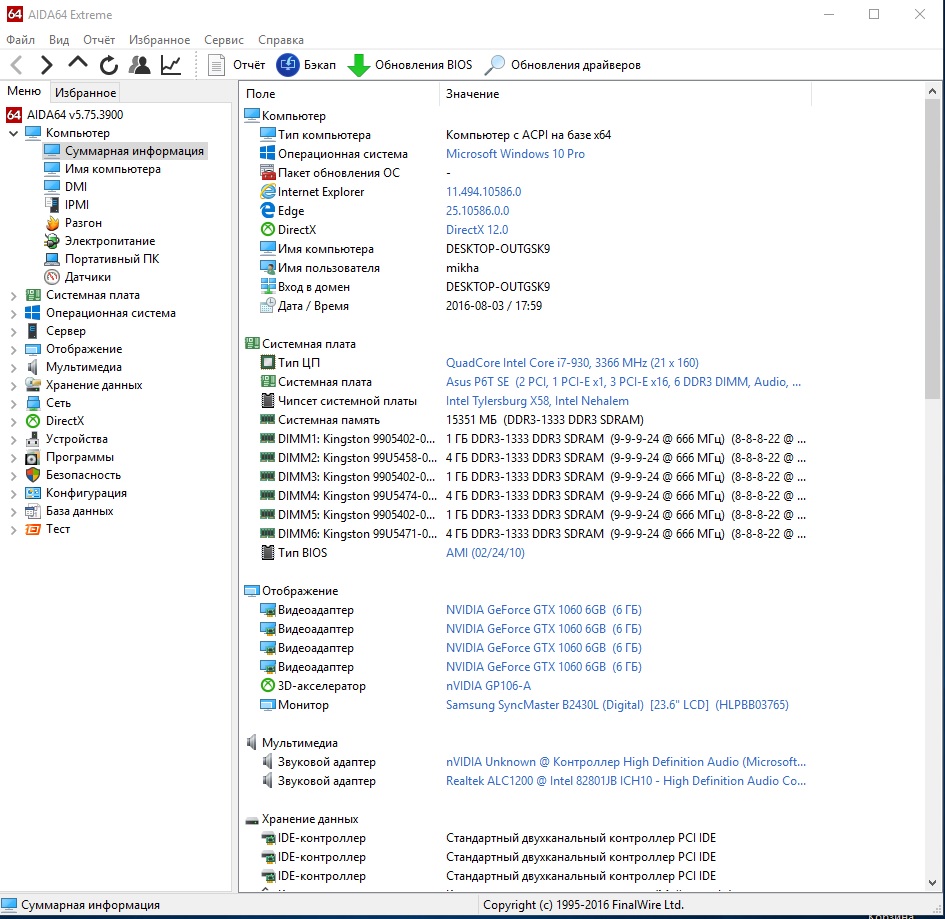Select the DIMM2: Kingston 99U5458 row
The image size is (945, 919).
[x=533, y=458]
